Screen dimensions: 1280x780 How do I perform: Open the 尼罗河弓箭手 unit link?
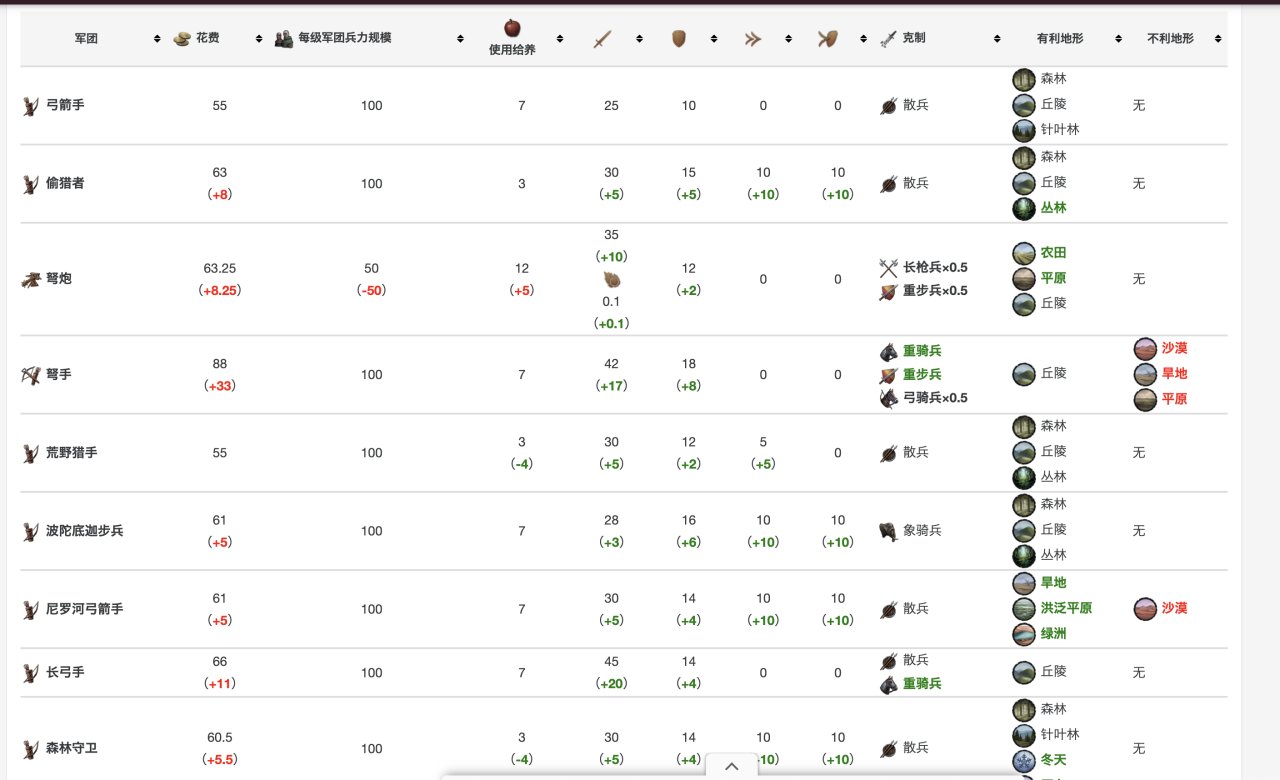coord(85,609)
